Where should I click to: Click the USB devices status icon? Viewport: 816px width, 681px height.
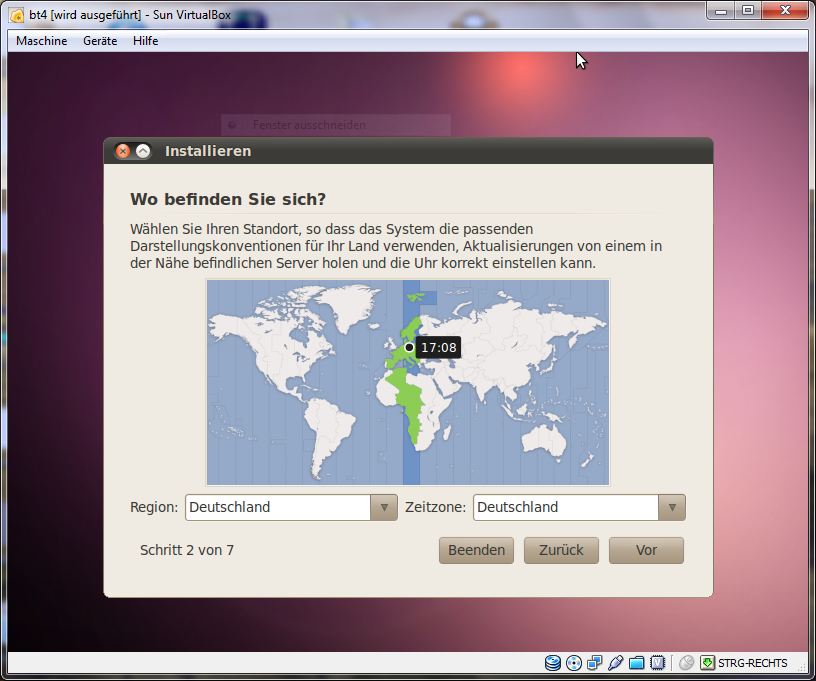pos(616,662)
